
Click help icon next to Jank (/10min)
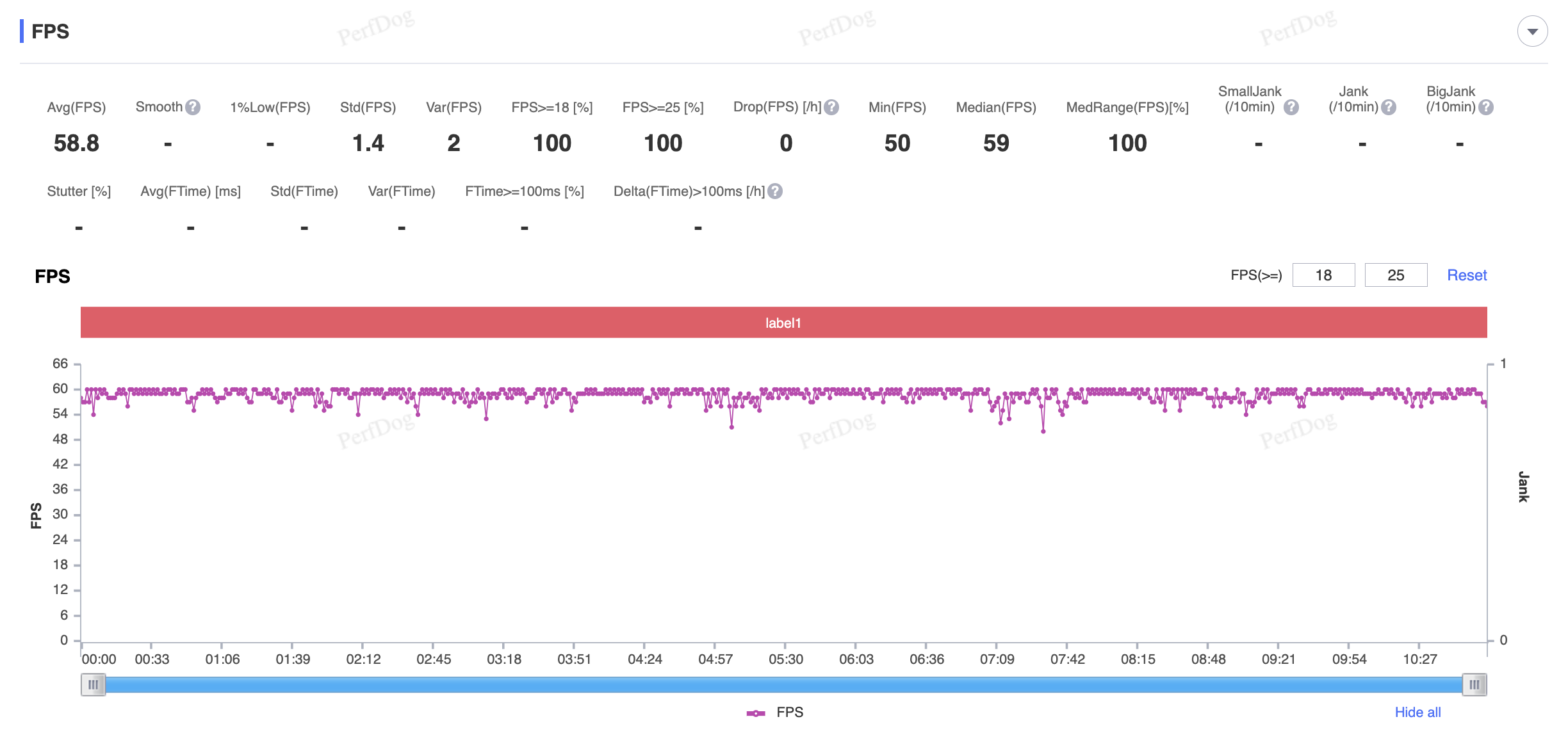coord(1389,108)
